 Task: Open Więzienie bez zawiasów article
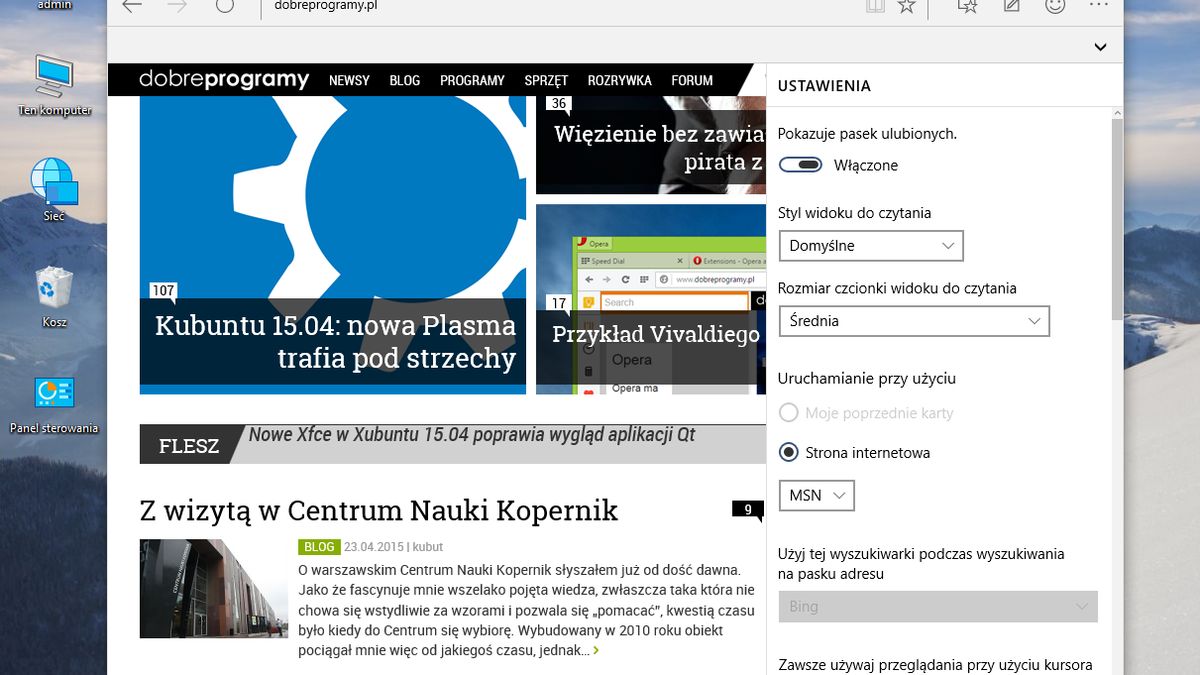(658, 147)
